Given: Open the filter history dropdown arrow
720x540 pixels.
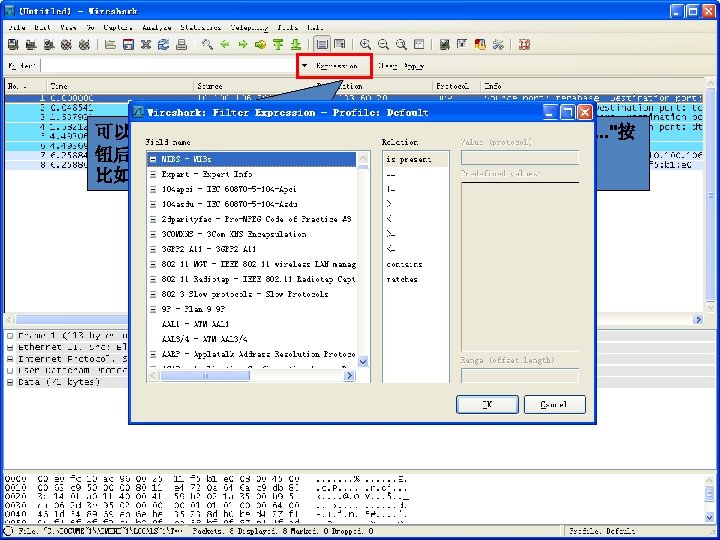Looking at the screenshot, I should tap(304, 66).
